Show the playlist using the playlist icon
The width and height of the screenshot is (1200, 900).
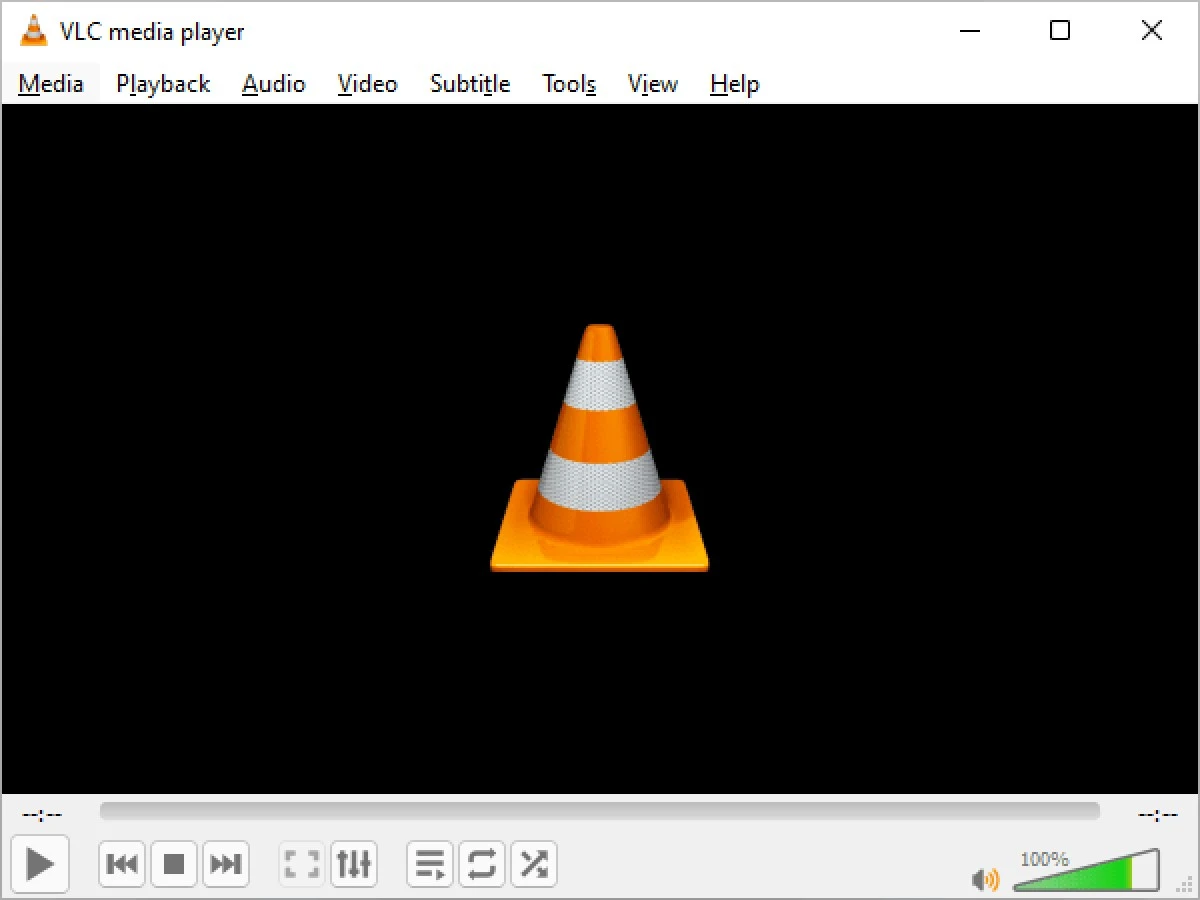point(429,863)
